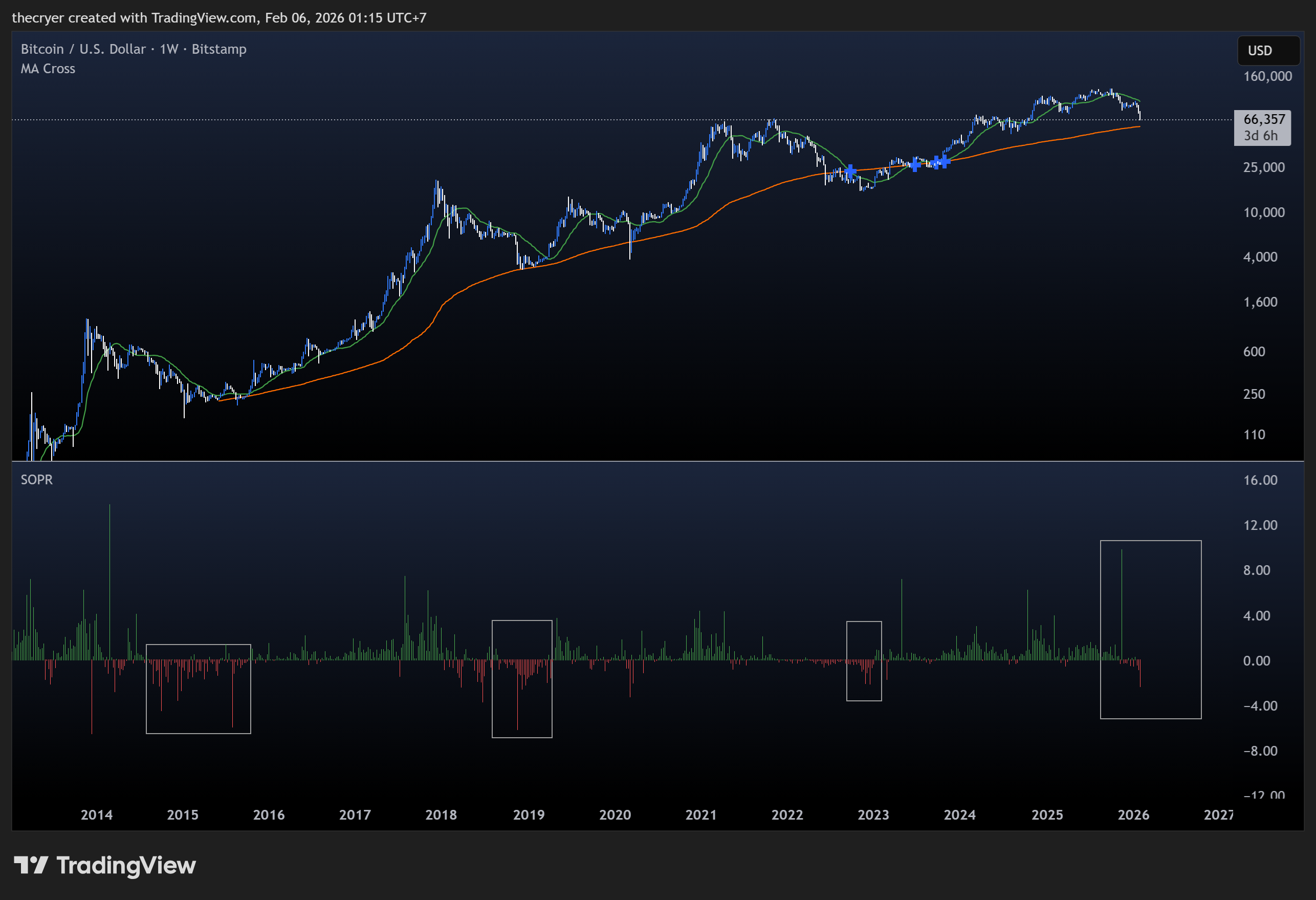
Task: Select the MA Cross indicator label
Action: 48,69
